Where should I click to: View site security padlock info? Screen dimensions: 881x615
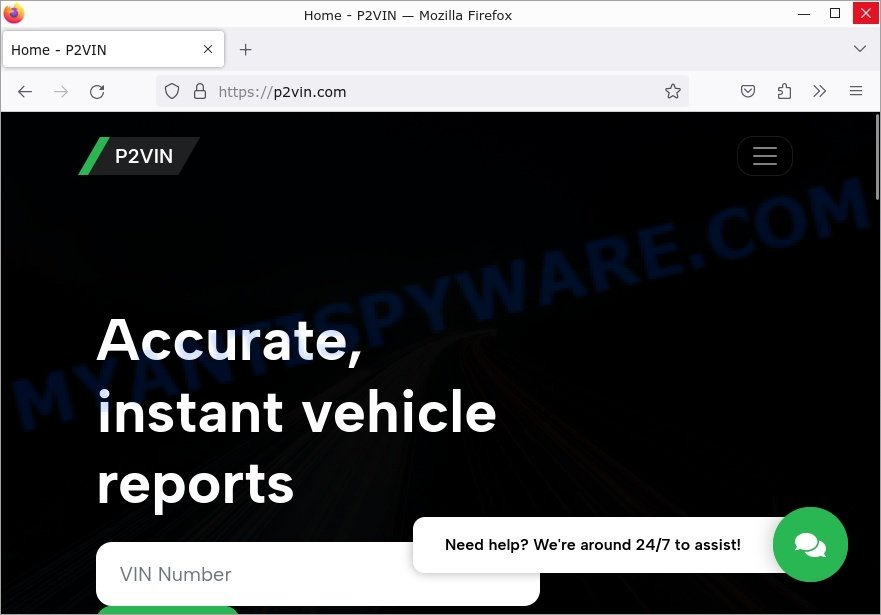199,91
